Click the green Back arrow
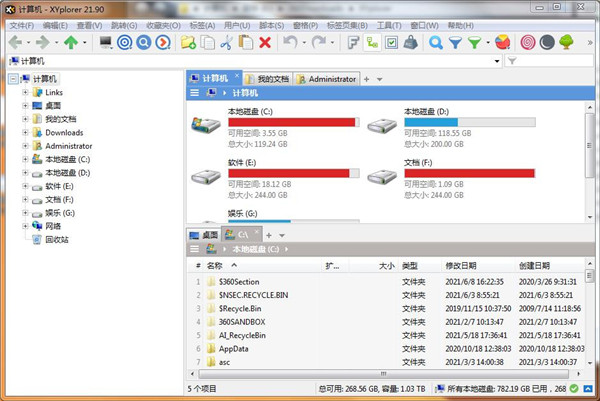The image size is (600, 401). [15, 42]
